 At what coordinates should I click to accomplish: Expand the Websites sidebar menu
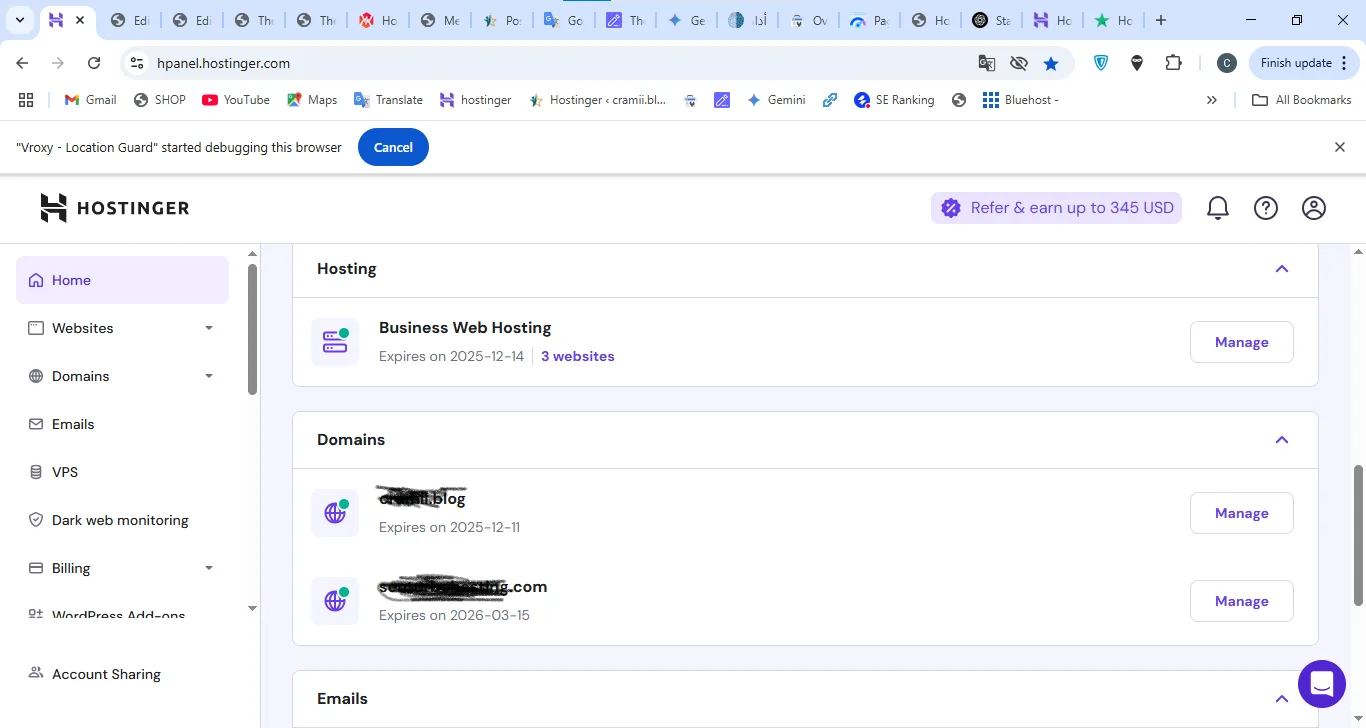coord(208,328)
